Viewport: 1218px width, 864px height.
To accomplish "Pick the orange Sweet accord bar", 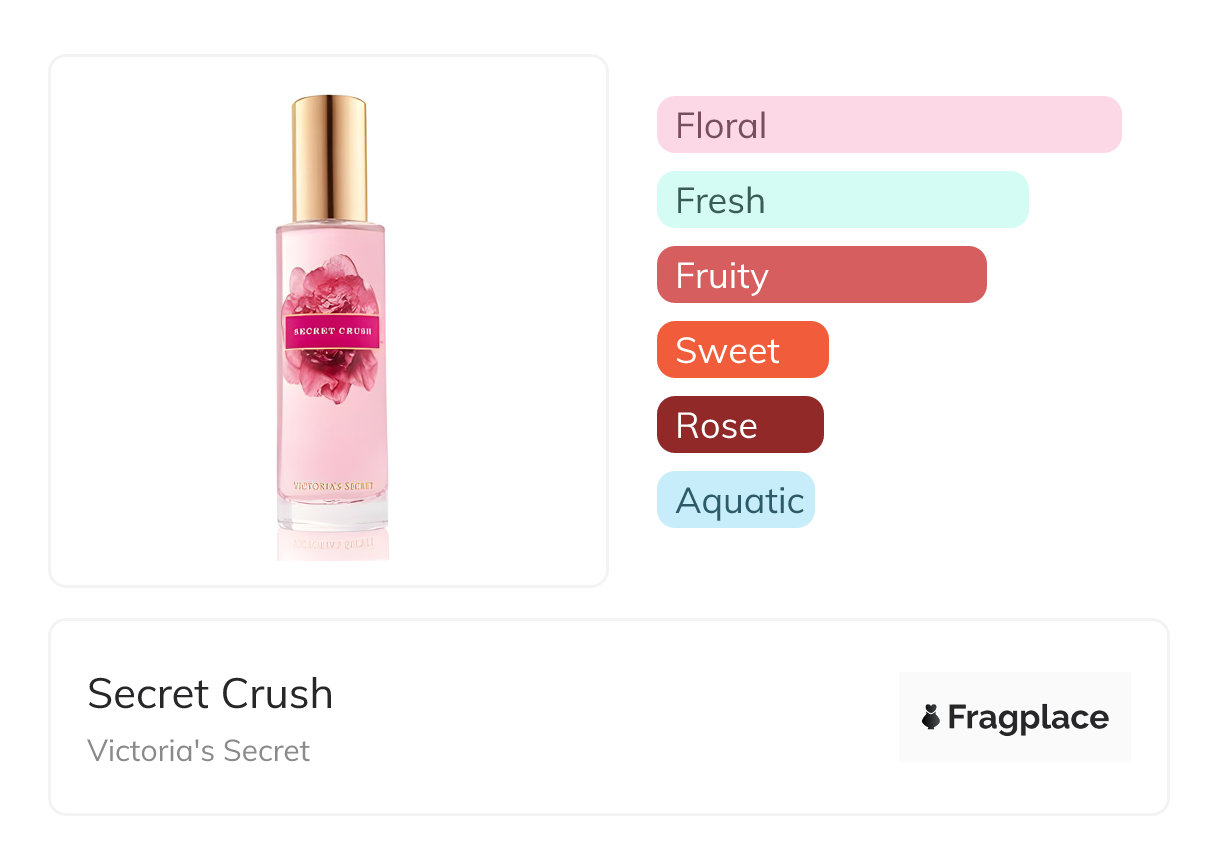I will coord(742,350).
